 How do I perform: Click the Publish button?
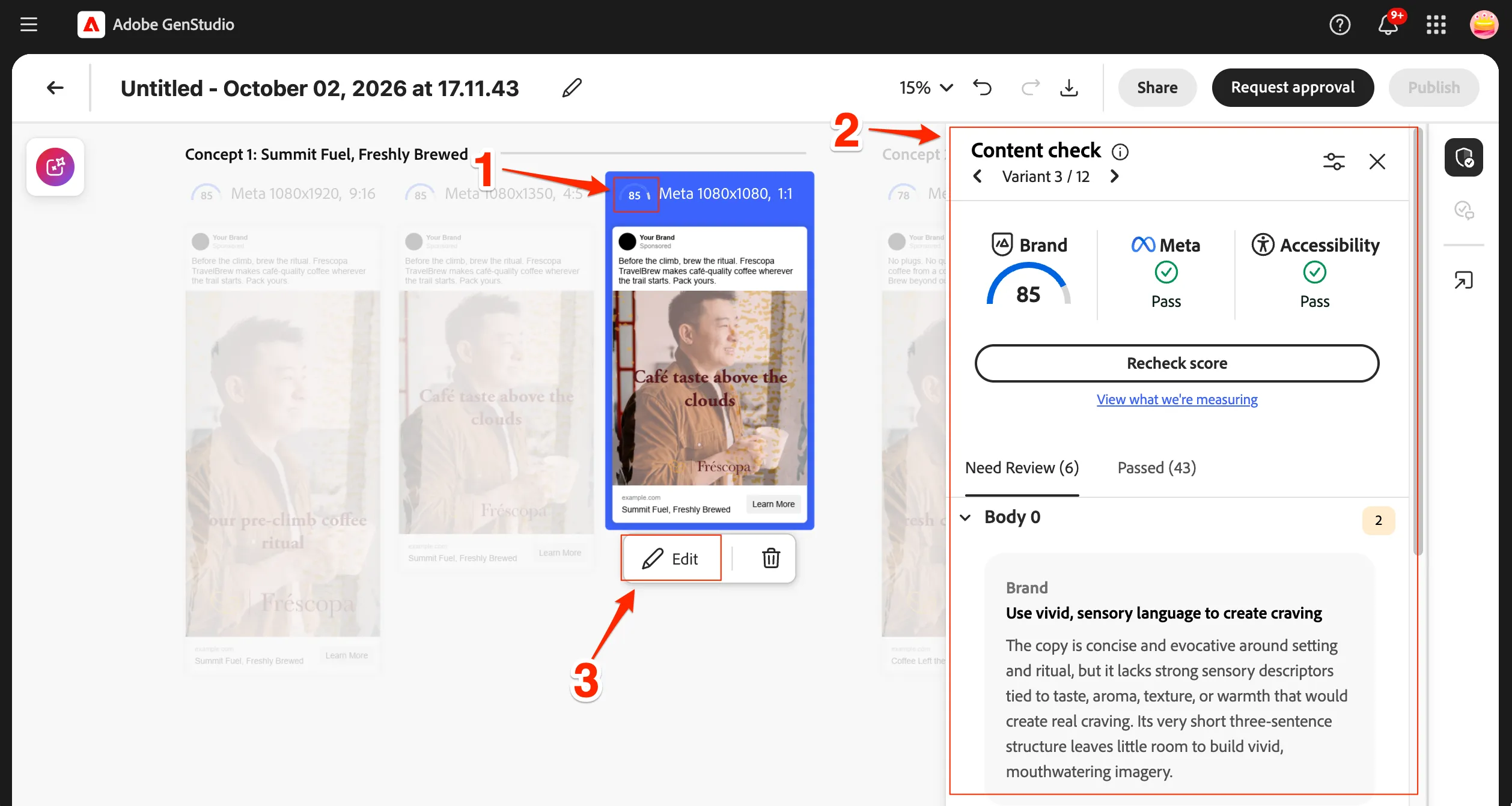(1434, 88)
